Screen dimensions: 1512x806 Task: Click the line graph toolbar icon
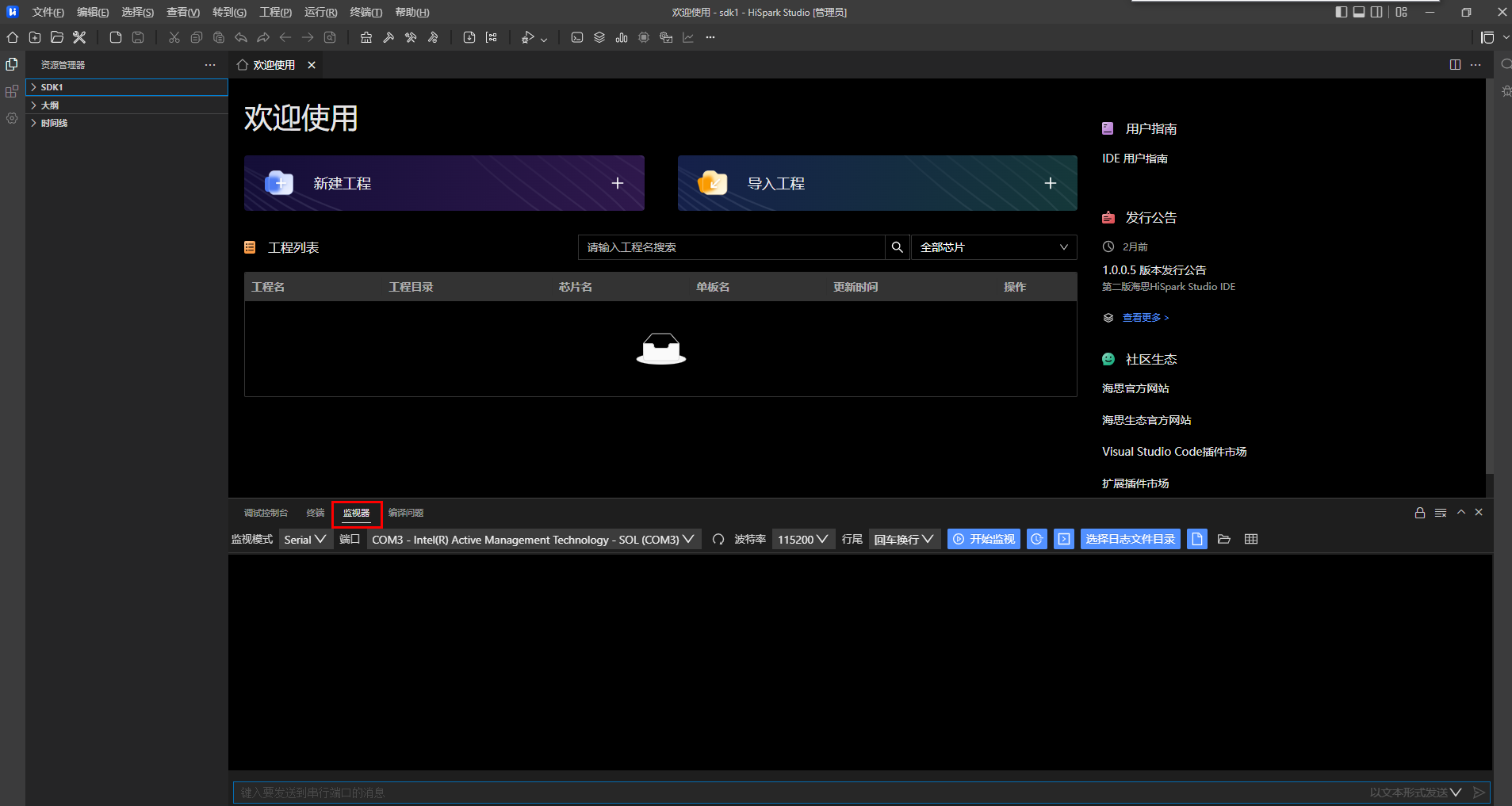(688, 37)
